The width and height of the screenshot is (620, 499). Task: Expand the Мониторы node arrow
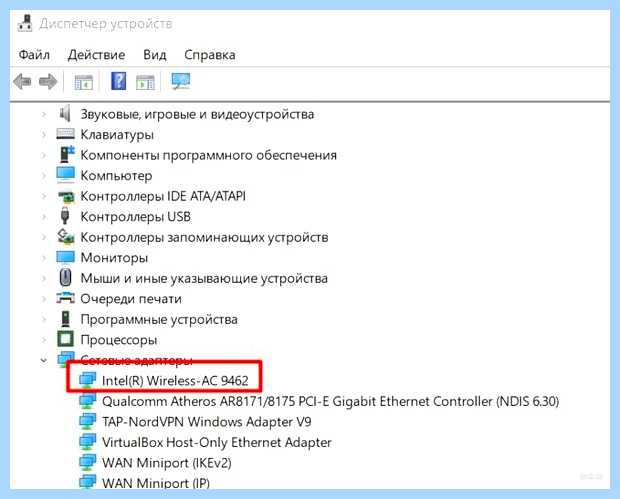point(44,258)
